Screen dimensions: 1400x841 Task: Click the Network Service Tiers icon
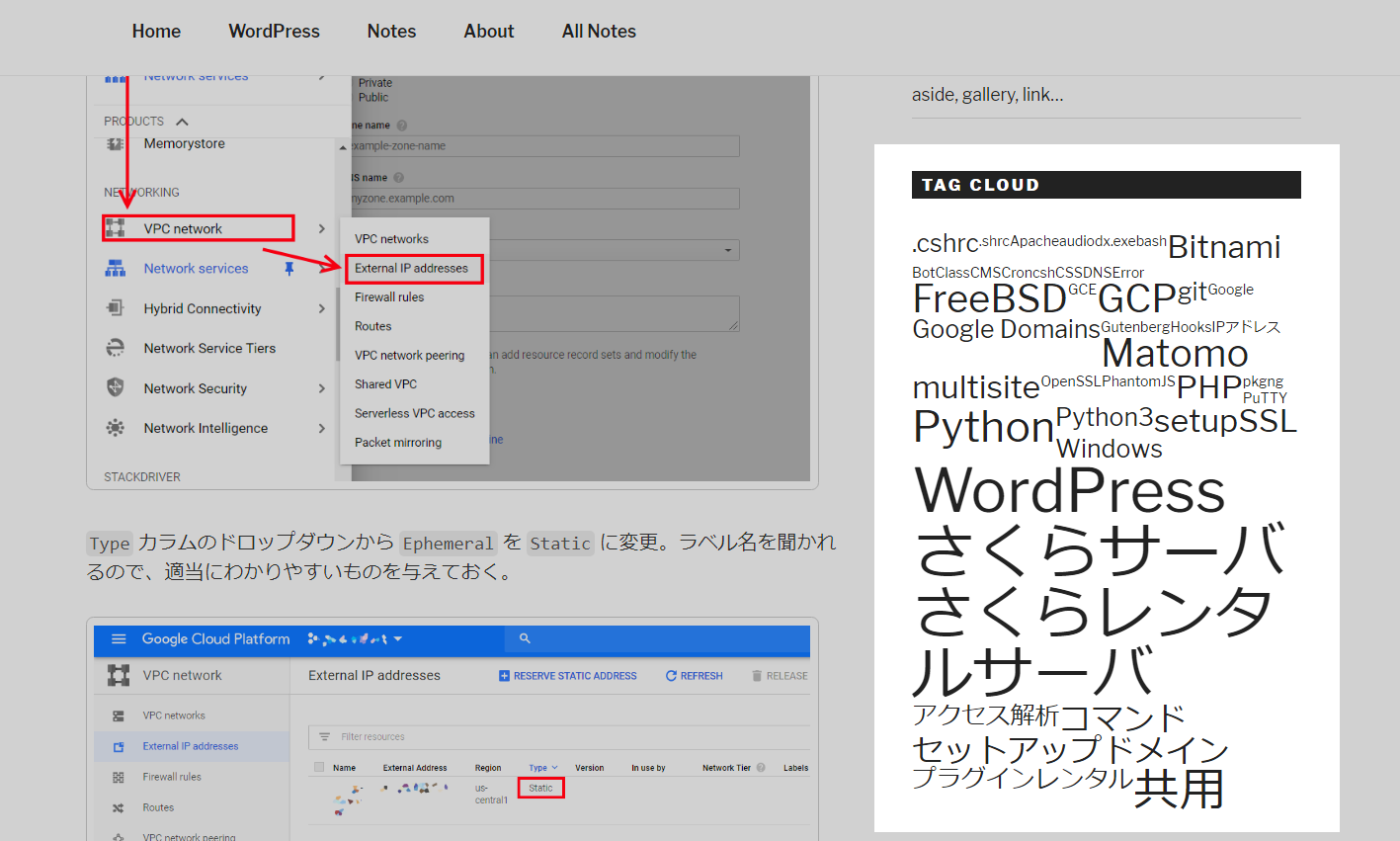coord(116,348)
